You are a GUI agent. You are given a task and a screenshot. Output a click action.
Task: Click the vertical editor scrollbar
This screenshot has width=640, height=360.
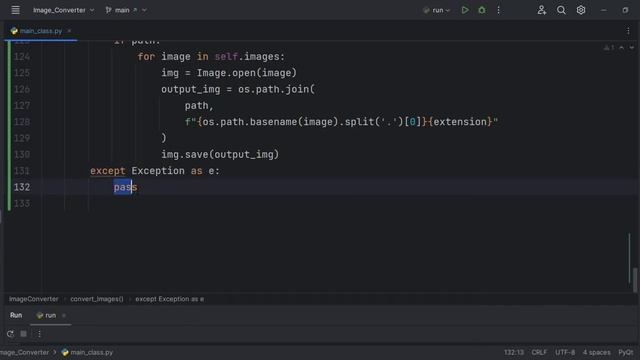click(x=635, y=279)
